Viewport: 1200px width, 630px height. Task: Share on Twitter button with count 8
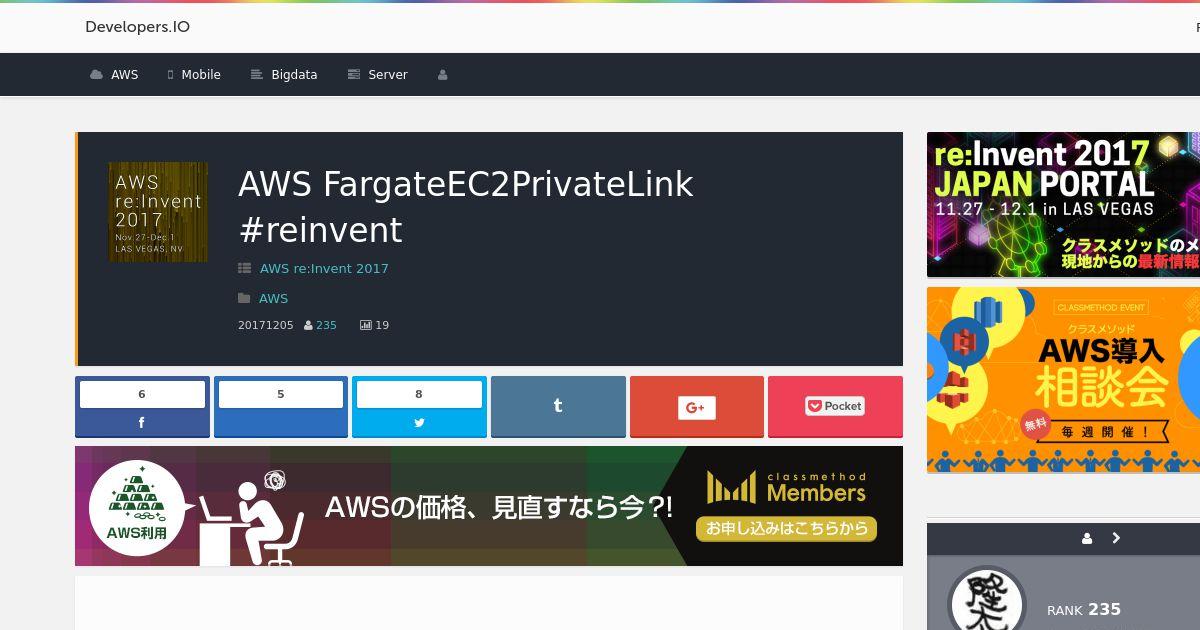click(x=419, y=407)
